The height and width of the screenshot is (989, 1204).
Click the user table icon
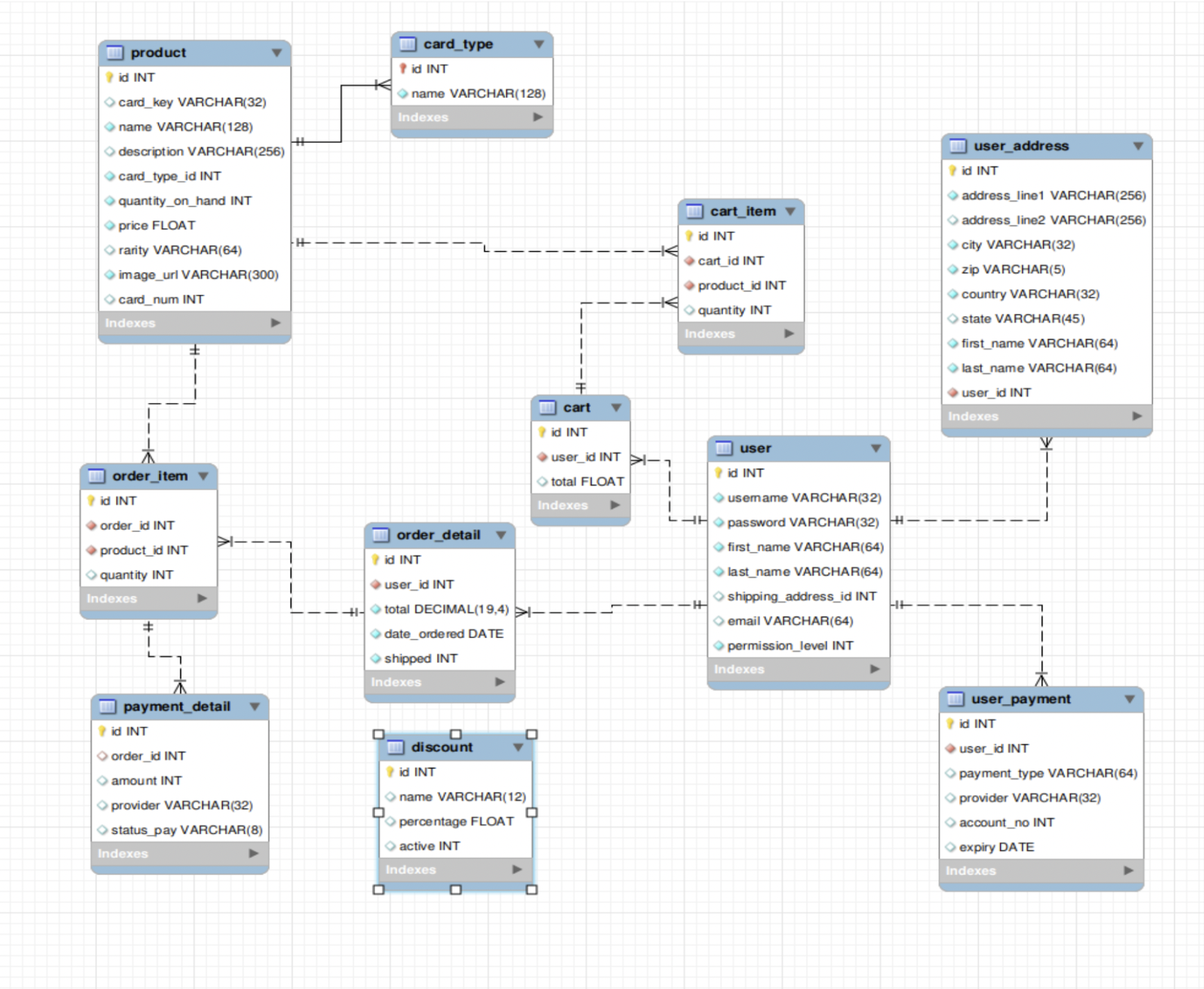click(723, 449)
